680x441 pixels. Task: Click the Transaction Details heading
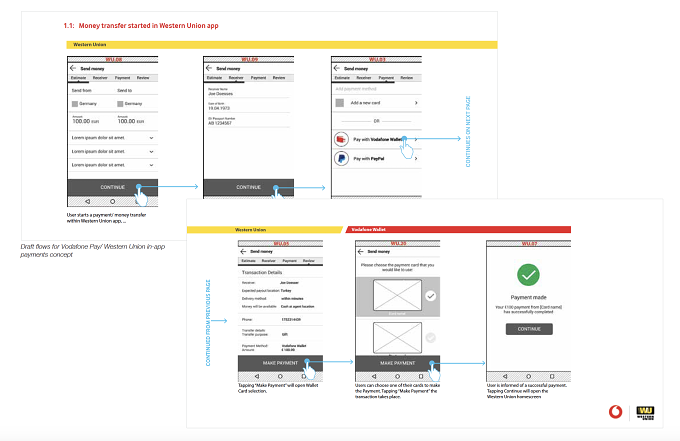[262, 272]
